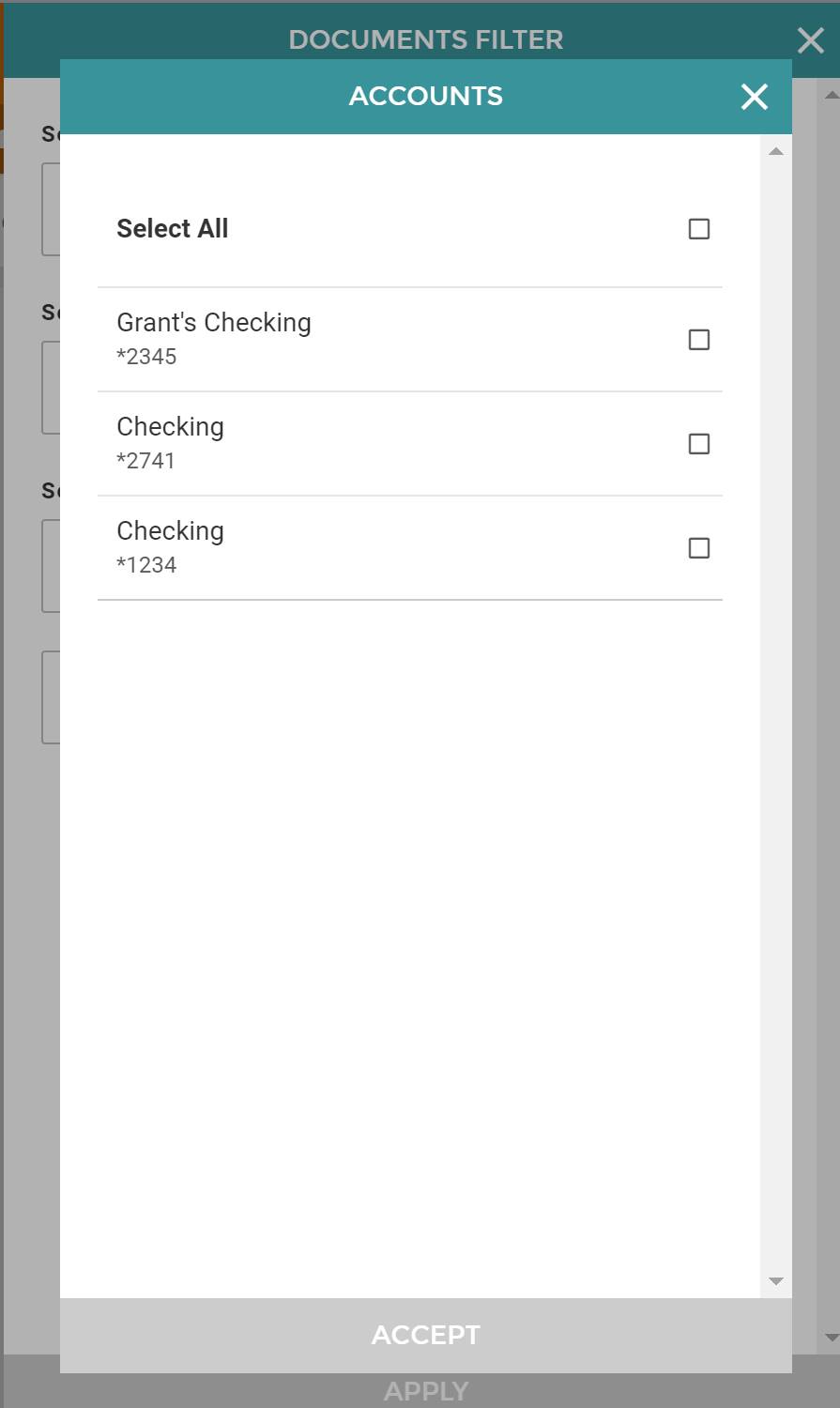This screenshot has width=840, height=1408.
Task: Click the Accounts header title
Action: (x=425, y=96)
